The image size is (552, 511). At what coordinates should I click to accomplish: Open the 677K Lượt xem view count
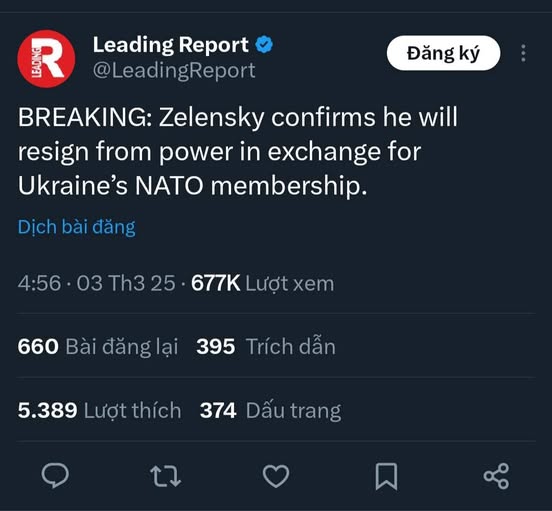(x=263, y=283)
